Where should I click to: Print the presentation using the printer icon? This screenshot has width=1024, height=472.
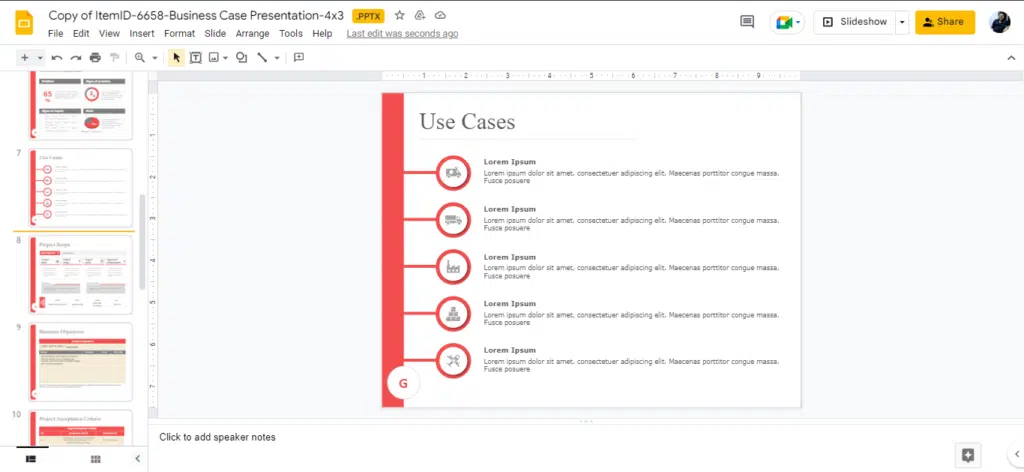pos(95,58)
